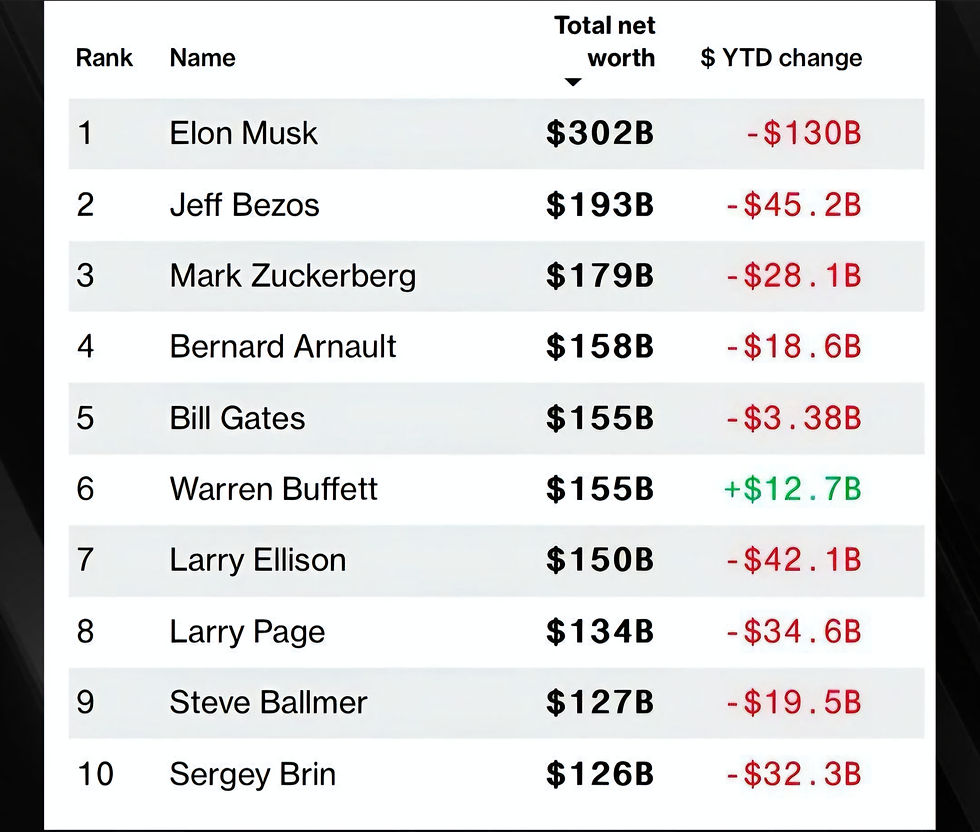The width and height of the screenshot is (980, 832).
Task: Click on Bill Gates's name
Action: 237,418
